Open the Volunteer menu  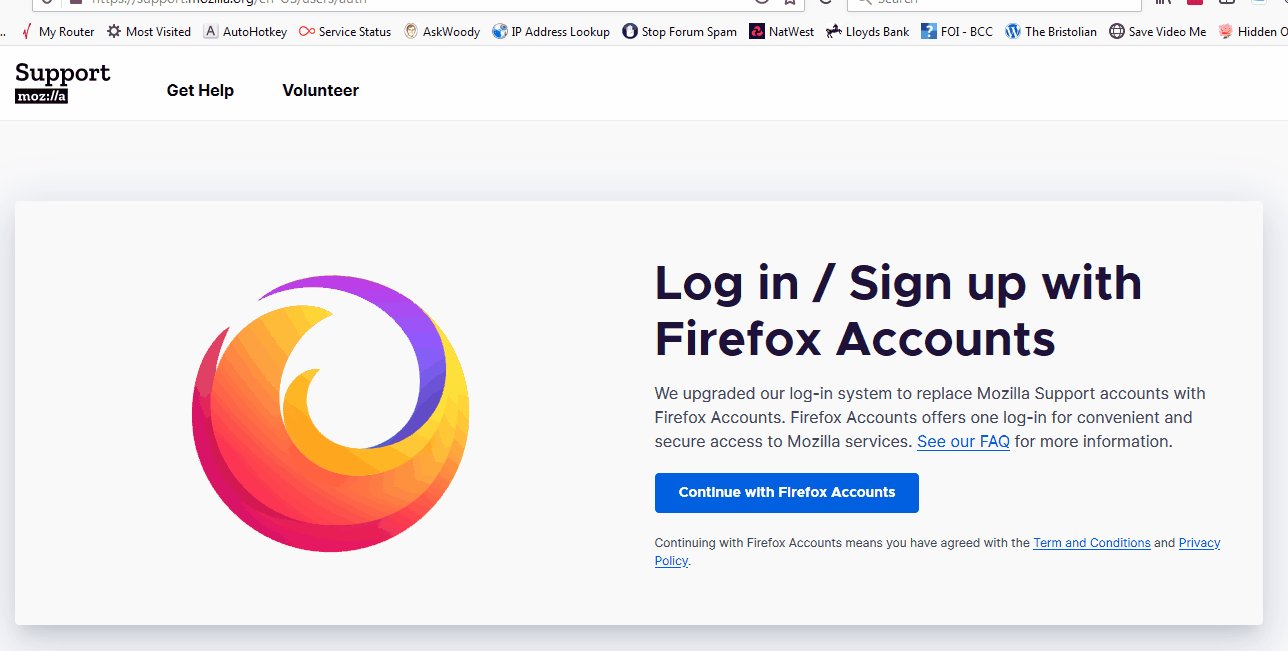coord(320,91)
